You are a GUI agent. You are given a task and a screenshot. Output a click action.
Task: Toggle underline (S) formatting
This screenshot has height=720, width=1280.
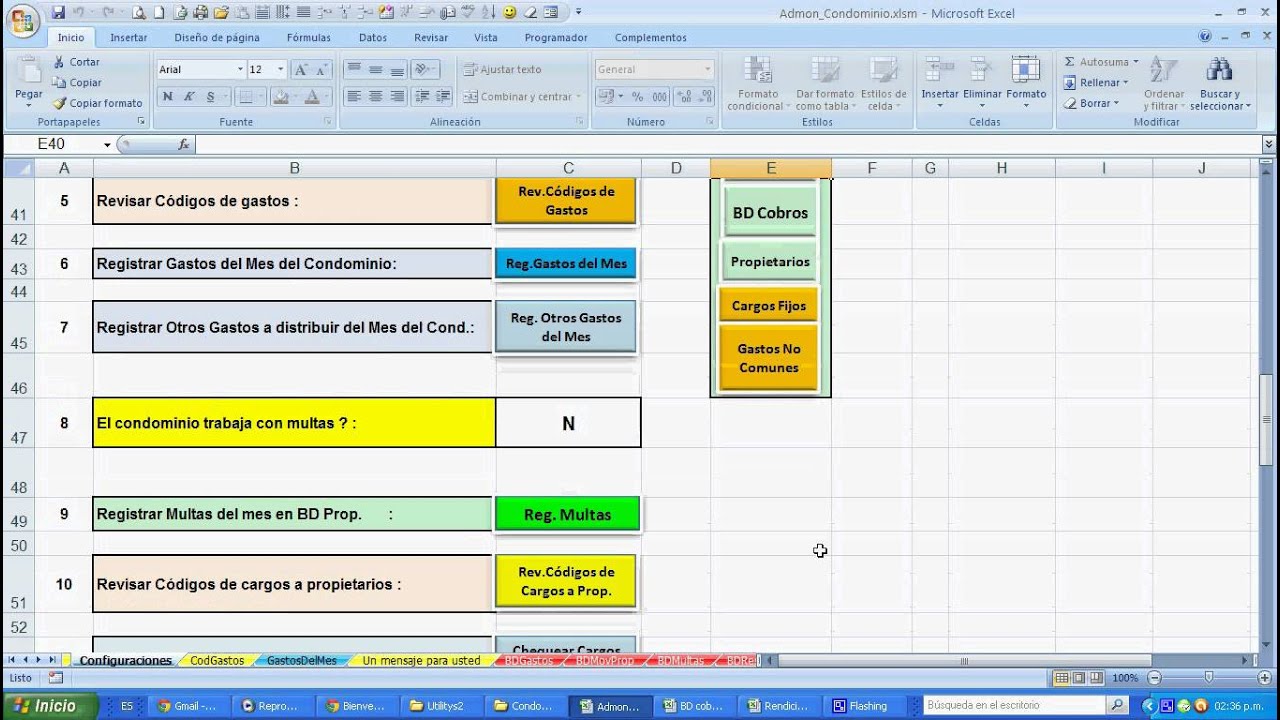[210, 97]
